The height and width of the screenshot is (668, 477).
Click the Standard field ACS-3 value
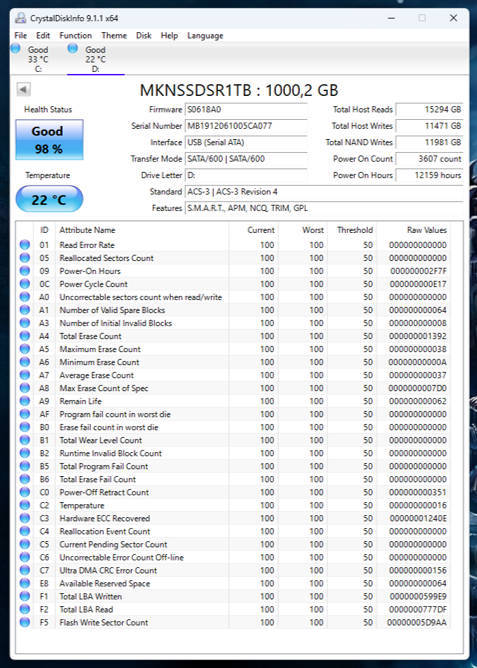(x=324, y=192)
